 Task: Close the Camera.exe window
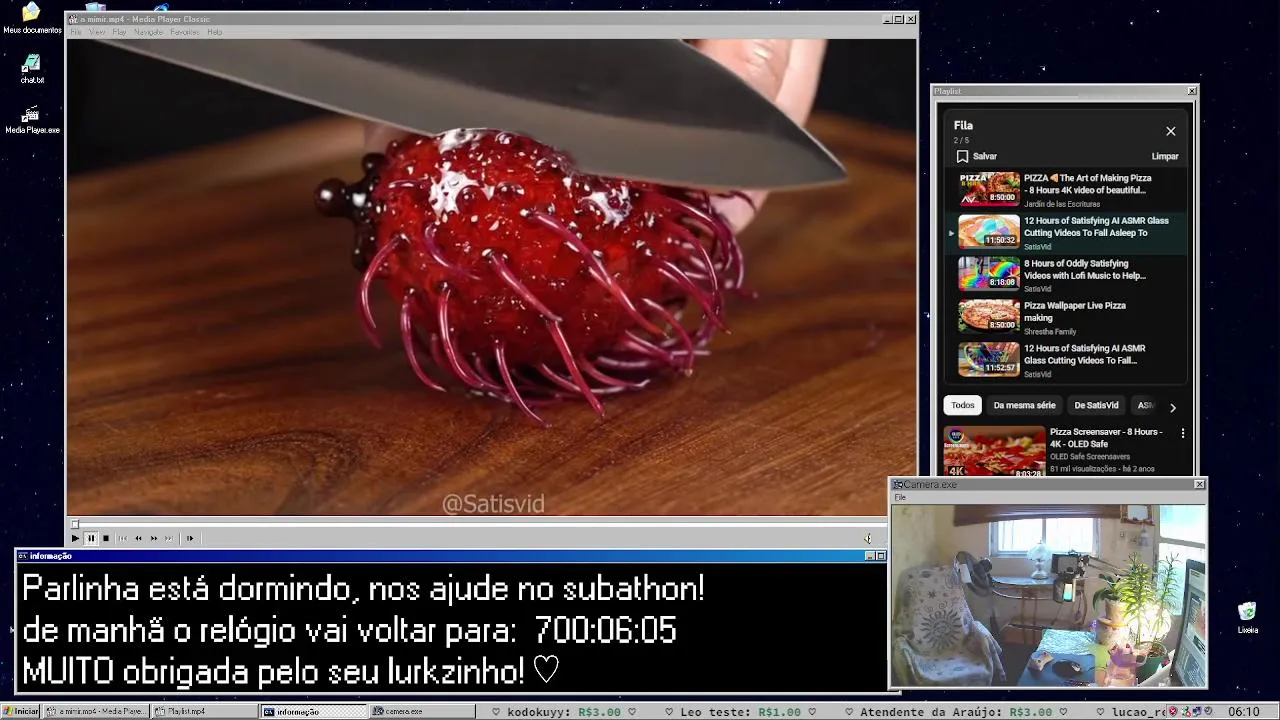(1199, 484)
